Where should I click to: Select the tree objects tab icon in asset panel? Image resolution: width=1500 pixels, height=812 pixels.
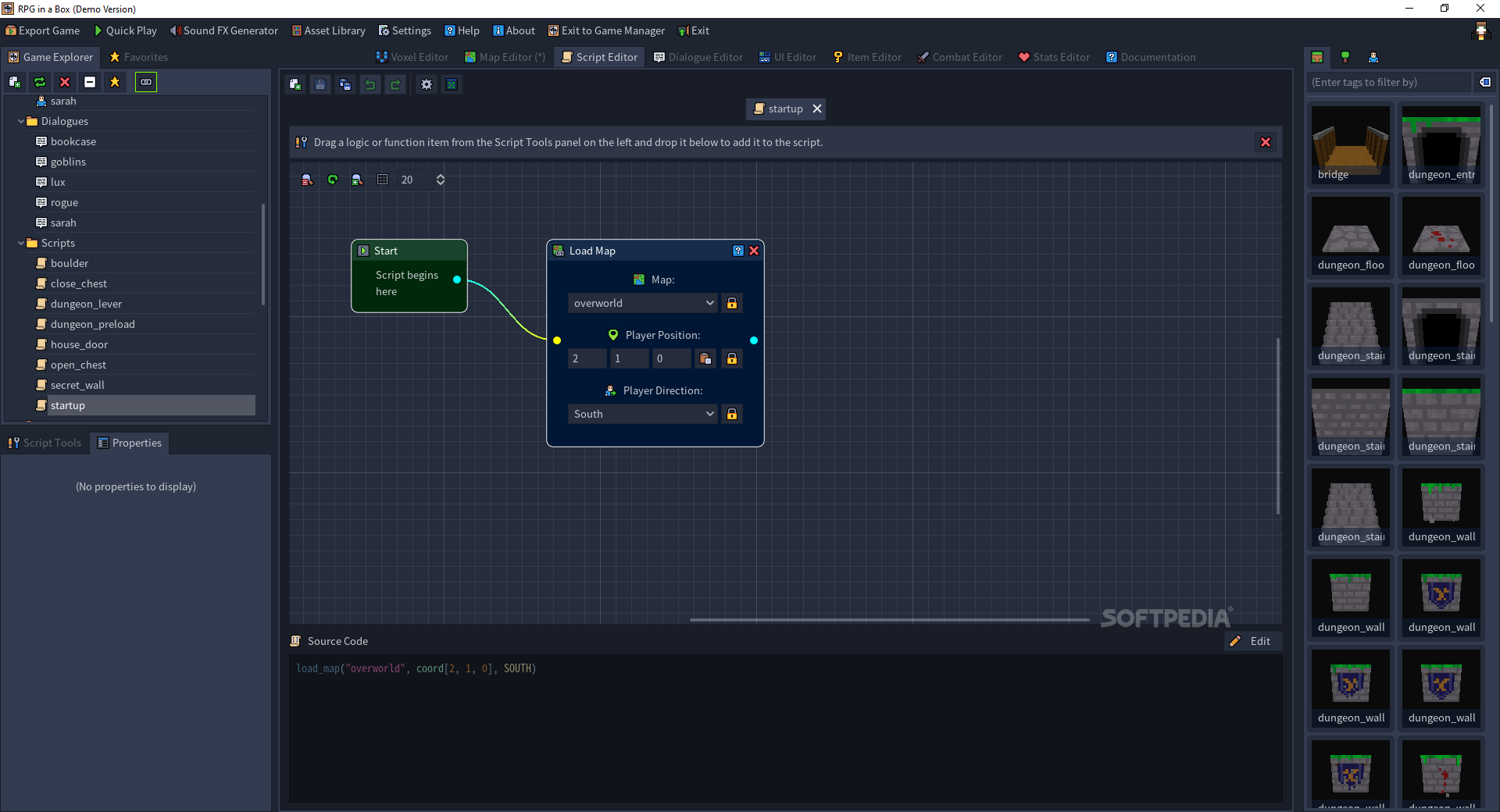tap(1345, 57)
